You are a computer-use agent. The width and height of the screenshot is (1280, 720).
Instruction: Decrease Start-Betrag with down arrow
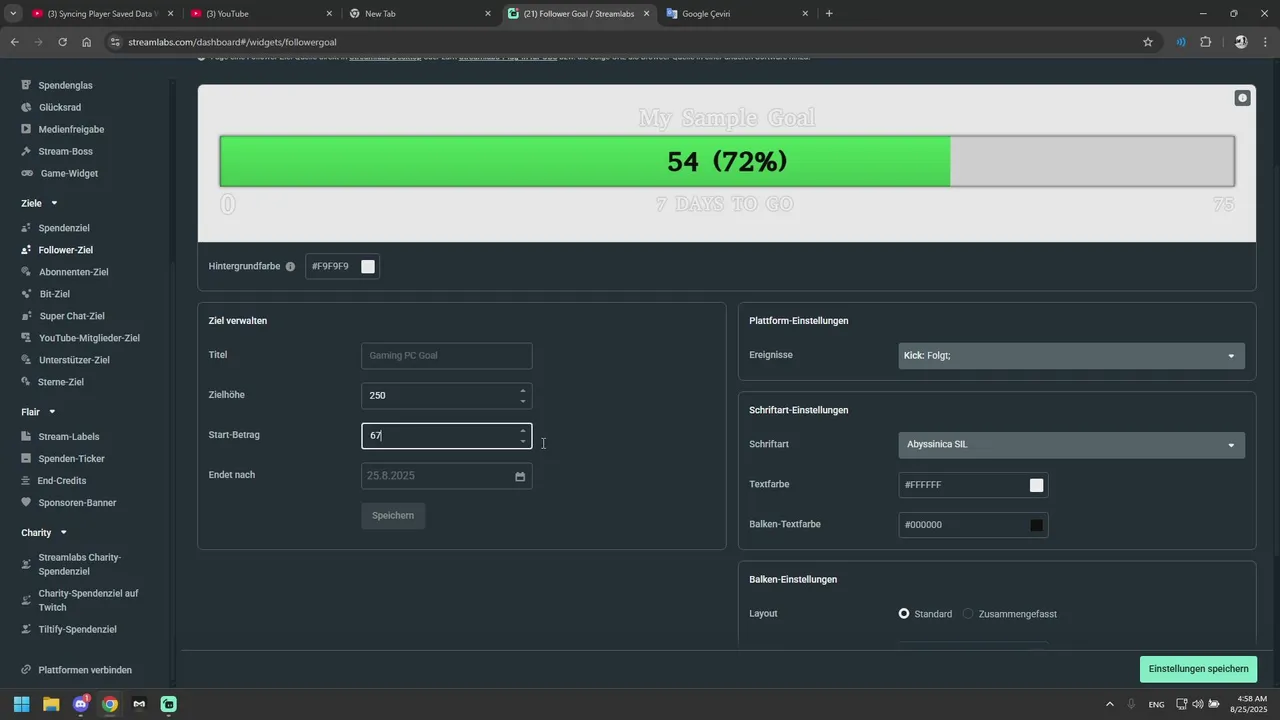[523, 442]
